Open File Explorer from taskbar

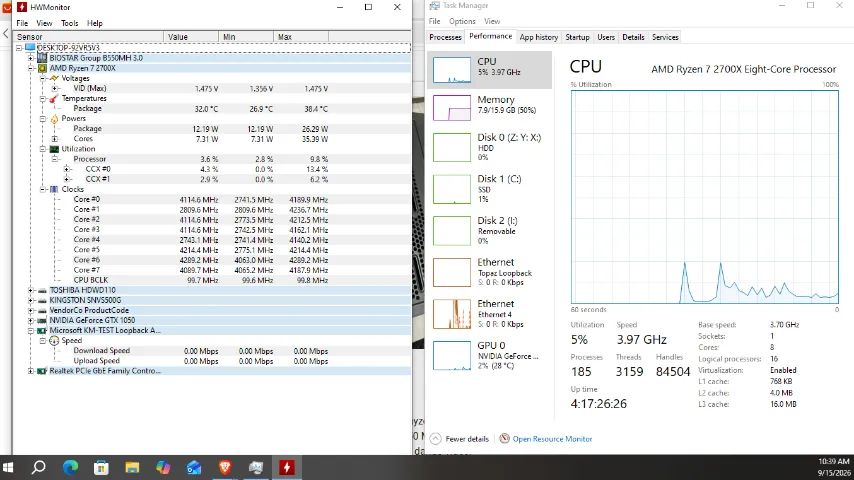(x=132, y=467)
